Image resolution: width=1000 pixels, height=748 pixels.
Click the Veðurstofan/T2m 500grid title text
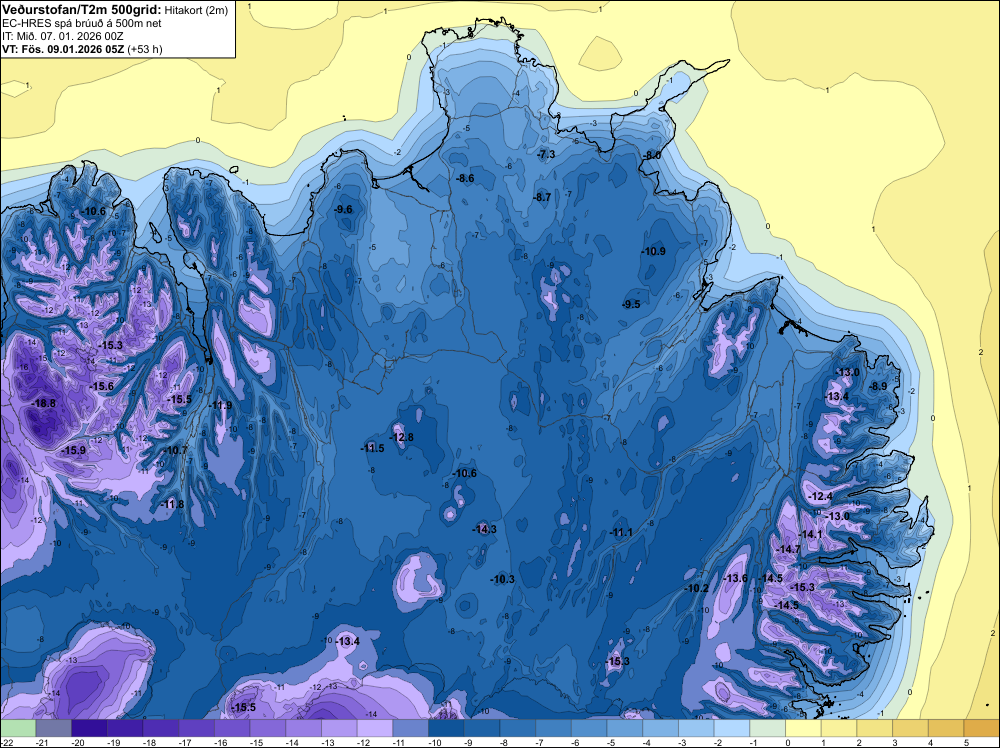[x=82, y=10]
